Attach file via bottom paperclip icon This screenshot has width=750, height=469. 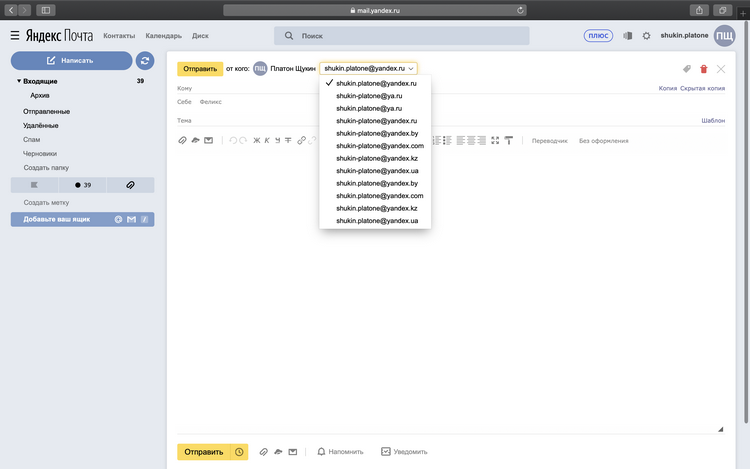tap(264, 452)
